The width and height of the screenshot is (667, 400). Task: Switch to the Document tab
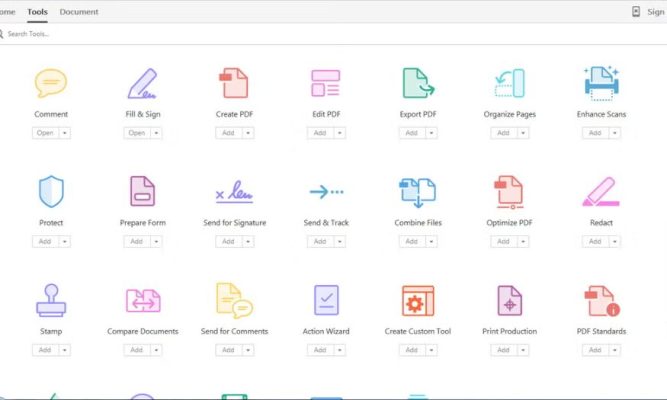(x=79, y=12)
